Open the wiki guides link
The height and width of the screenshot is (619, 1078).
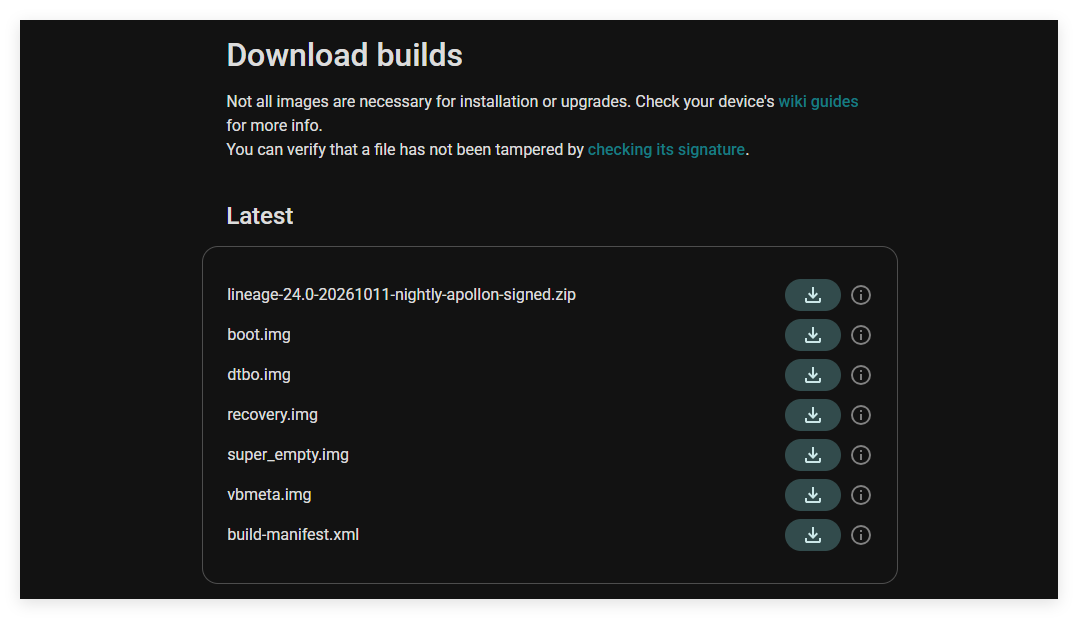(818, 102)
